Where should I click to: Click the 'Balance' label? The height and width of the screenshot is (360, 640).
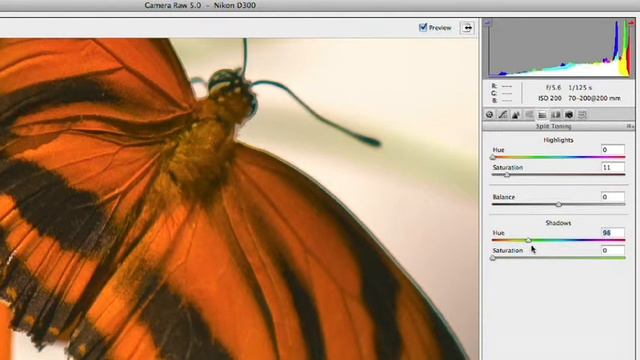pos(504,197)
